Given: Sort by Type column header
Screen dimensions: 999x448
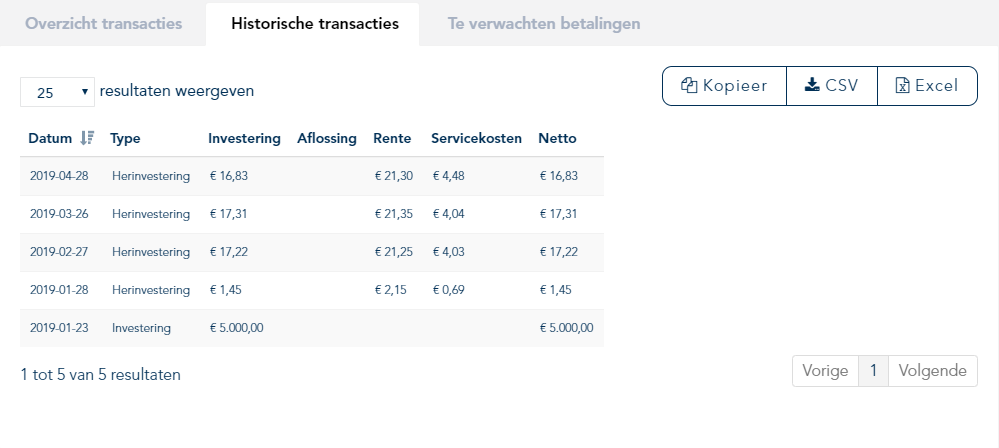Looking at the screenshot, I should coord(125,138).
